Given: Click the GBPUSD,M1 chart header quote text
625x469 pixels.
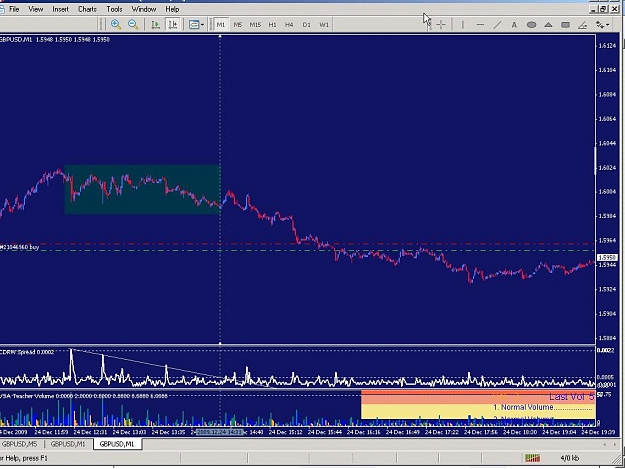Looking at the screenshot, I should point(55,39).
